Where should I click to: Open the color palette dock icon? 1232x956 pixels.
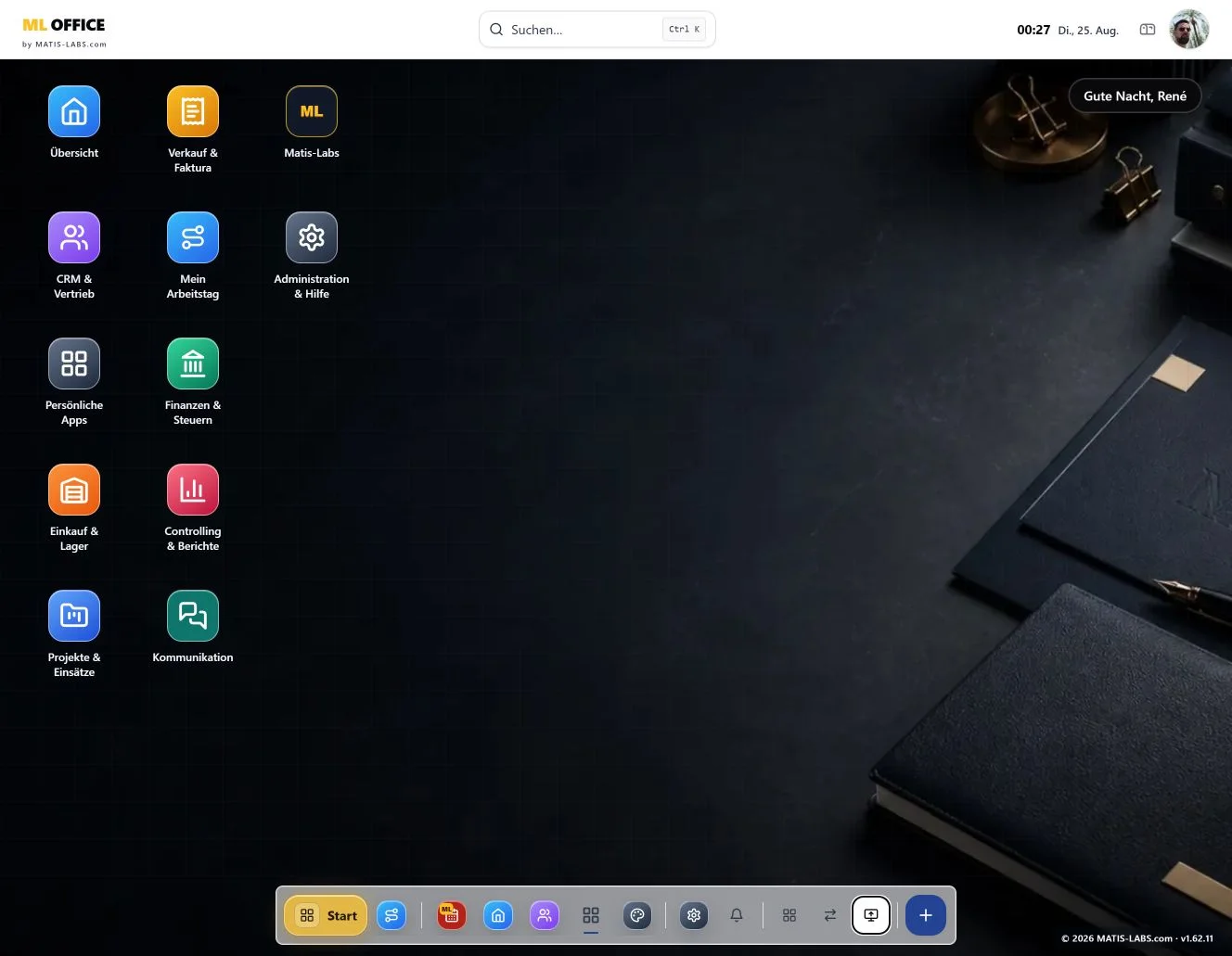[637, 915]
